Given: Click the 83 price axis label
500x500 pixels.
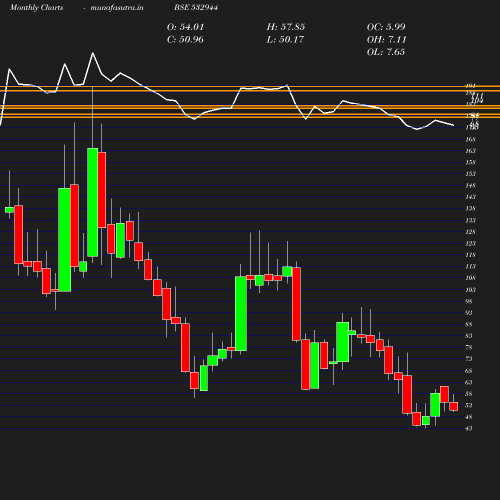Looking at the screenshot, I should point(469,336).
